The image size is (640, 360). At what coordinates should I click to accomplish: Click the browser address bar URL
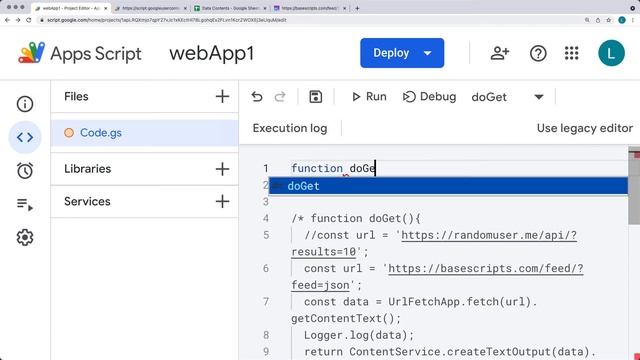coord(167,20)
